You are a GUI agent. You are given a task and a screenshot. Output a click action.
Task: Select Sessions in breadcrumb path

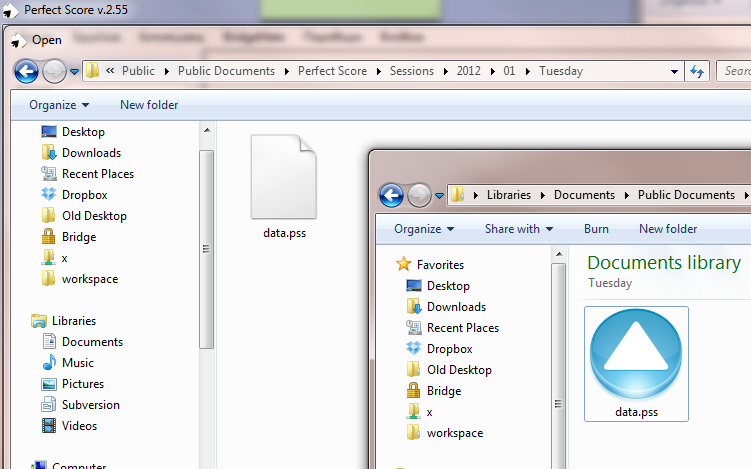pyautogui.click(x=411, y=71)
